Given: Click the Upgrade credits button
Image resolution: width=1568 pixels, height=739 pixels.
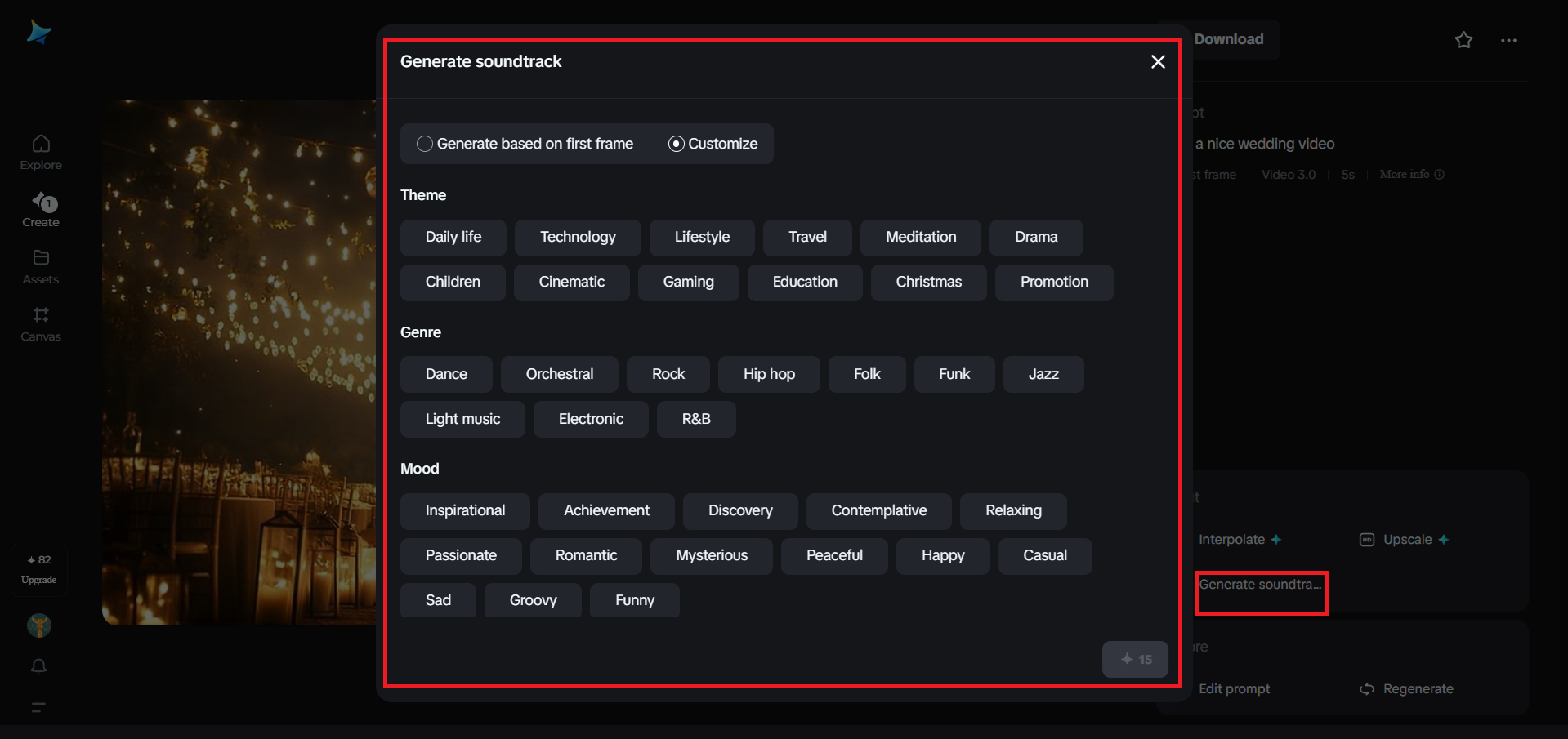Looking at the screenshot, I should (39, 570).
